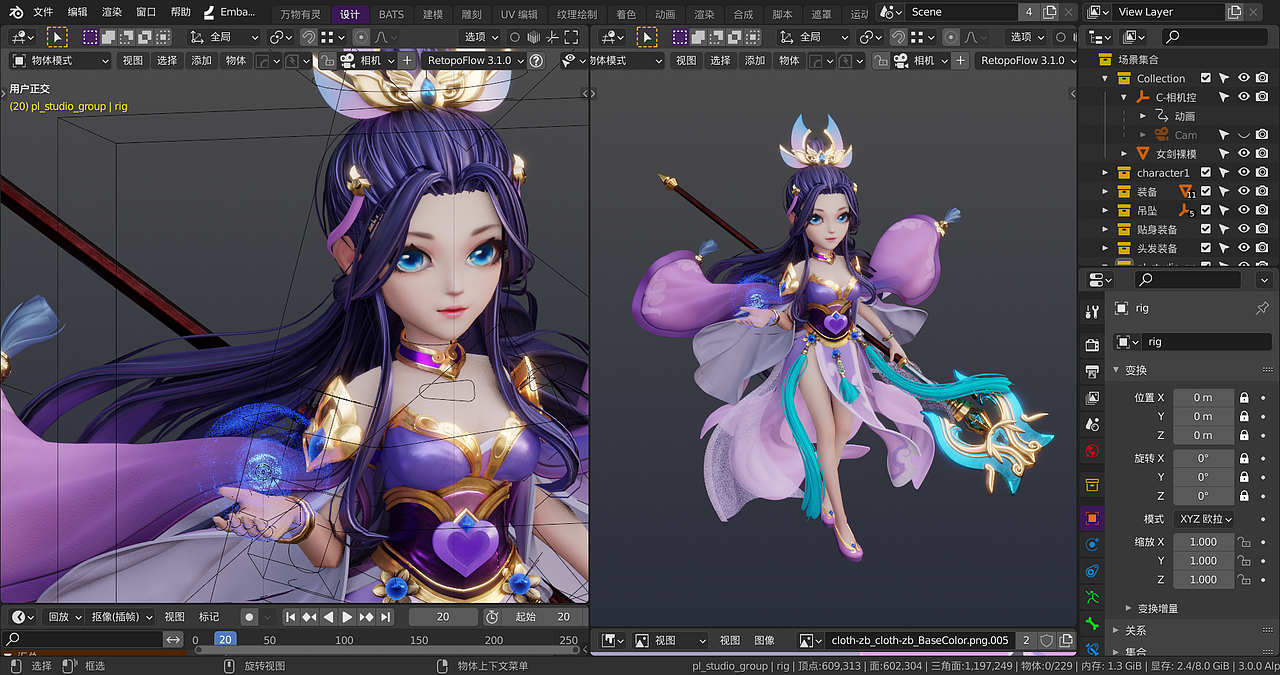The height and width of the screenshot is (675, 1280).
Task: Click the 标记 button in timeline
Action: pos(209,617)
